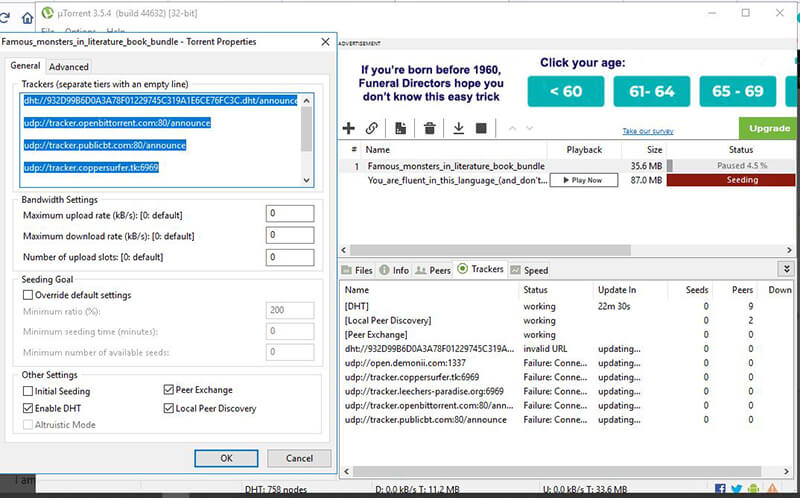Select Famous_monsters_in_literature_book_bundle torrent row
800x498 pixels.
(567, 166)
